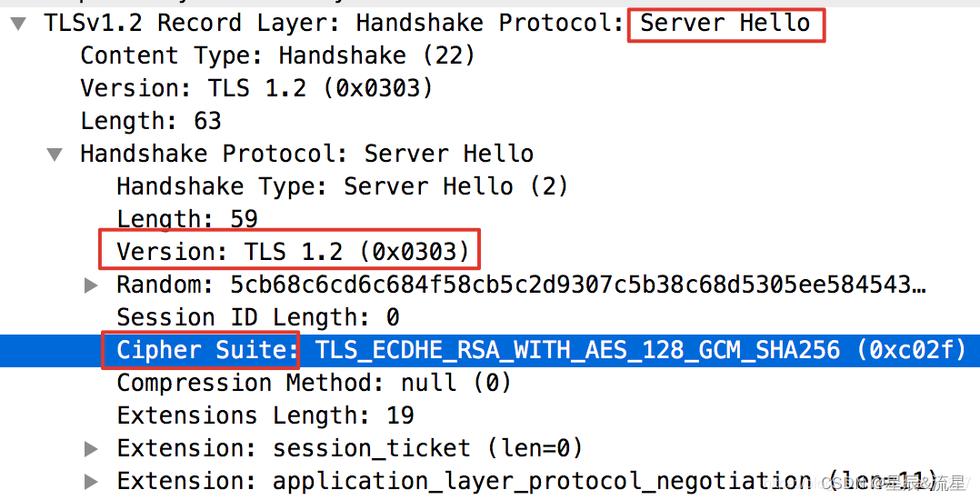Select the Session ID Length: 0 row

tap(258, 318)
